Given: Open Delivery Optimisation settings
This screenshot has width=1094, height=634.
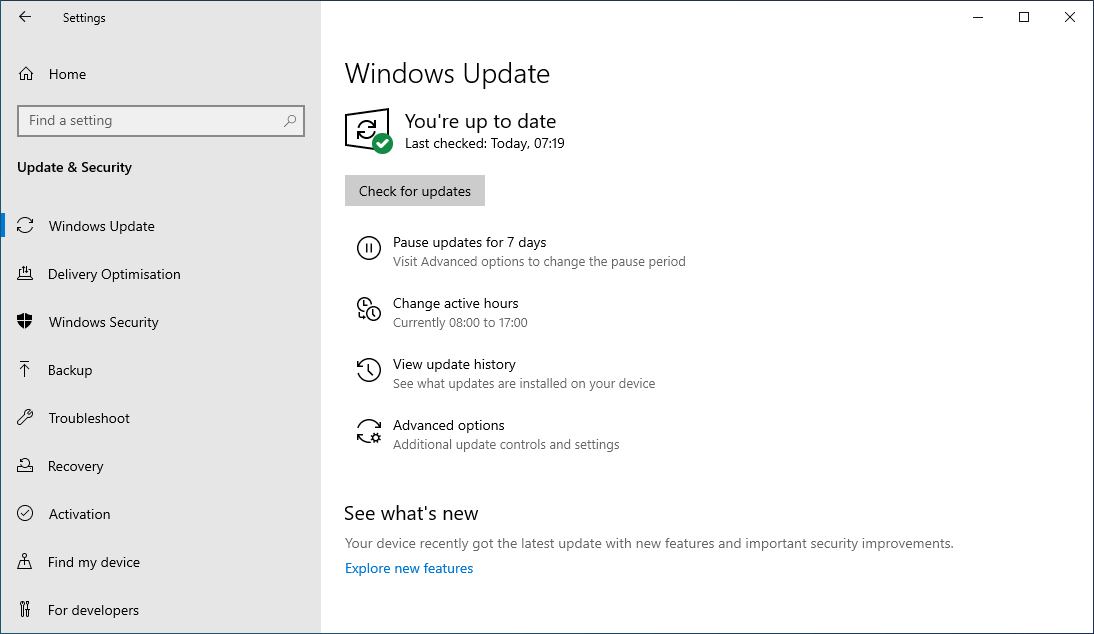Looking at the screenshot, I should [114, 274].
